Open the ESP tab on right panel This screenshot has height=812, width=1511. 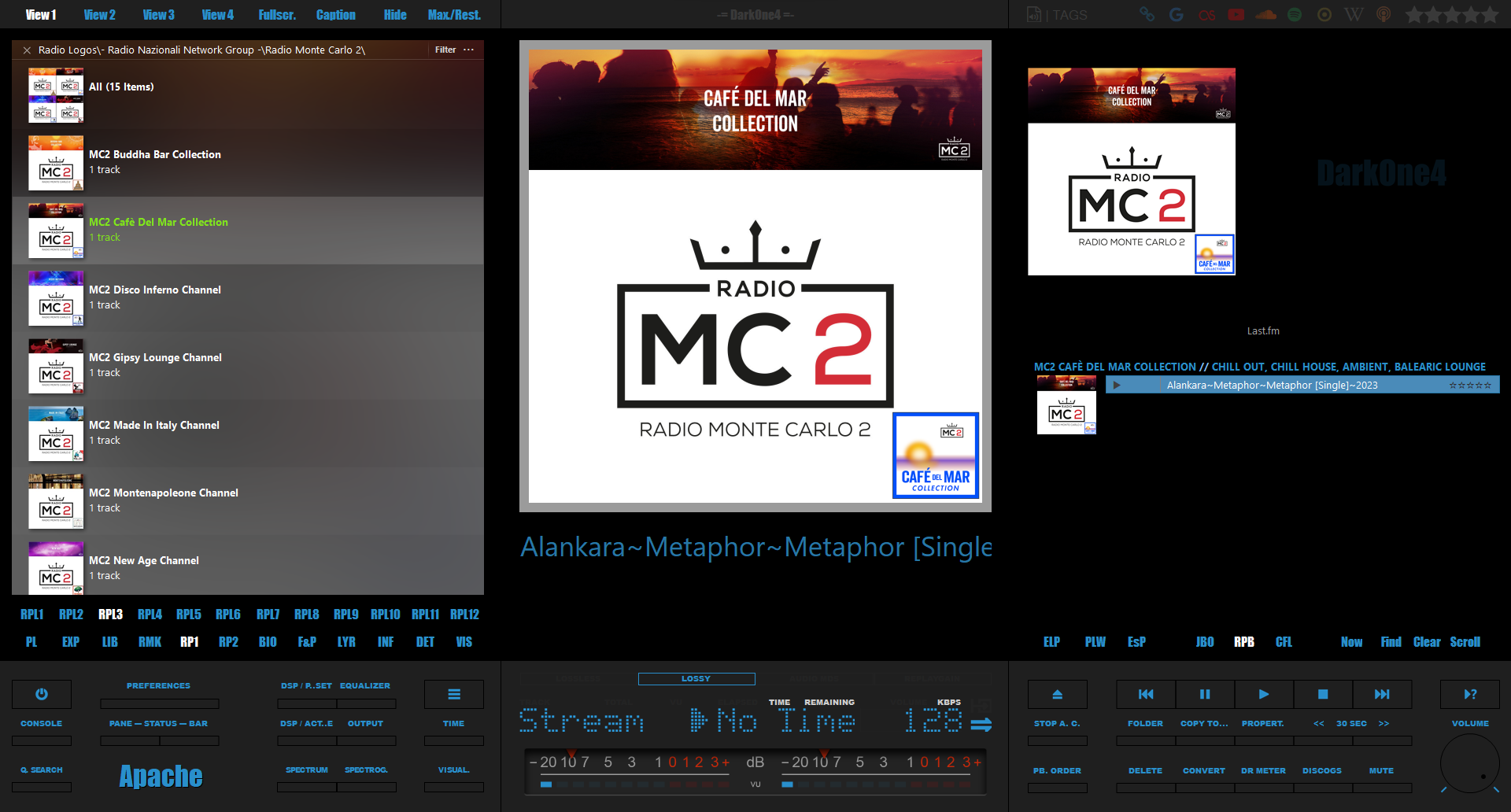pyautogui.click(x=1136, y=641)
